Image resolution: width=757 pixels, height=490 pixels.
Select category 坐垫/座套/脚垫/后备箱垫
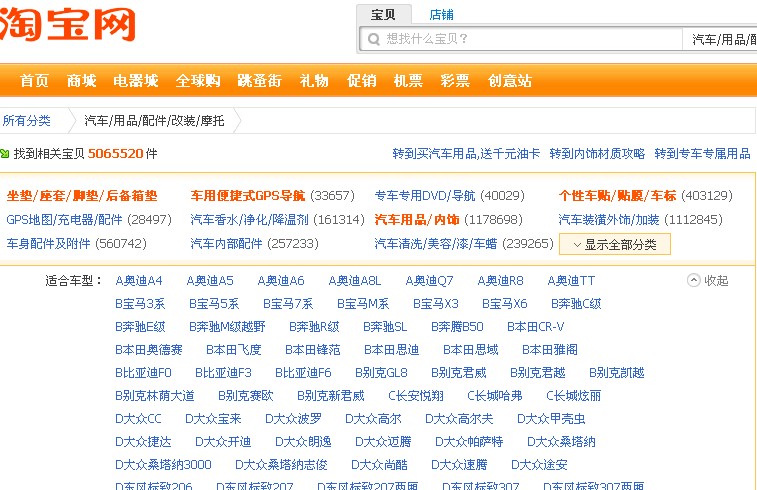tap(82, 196)
